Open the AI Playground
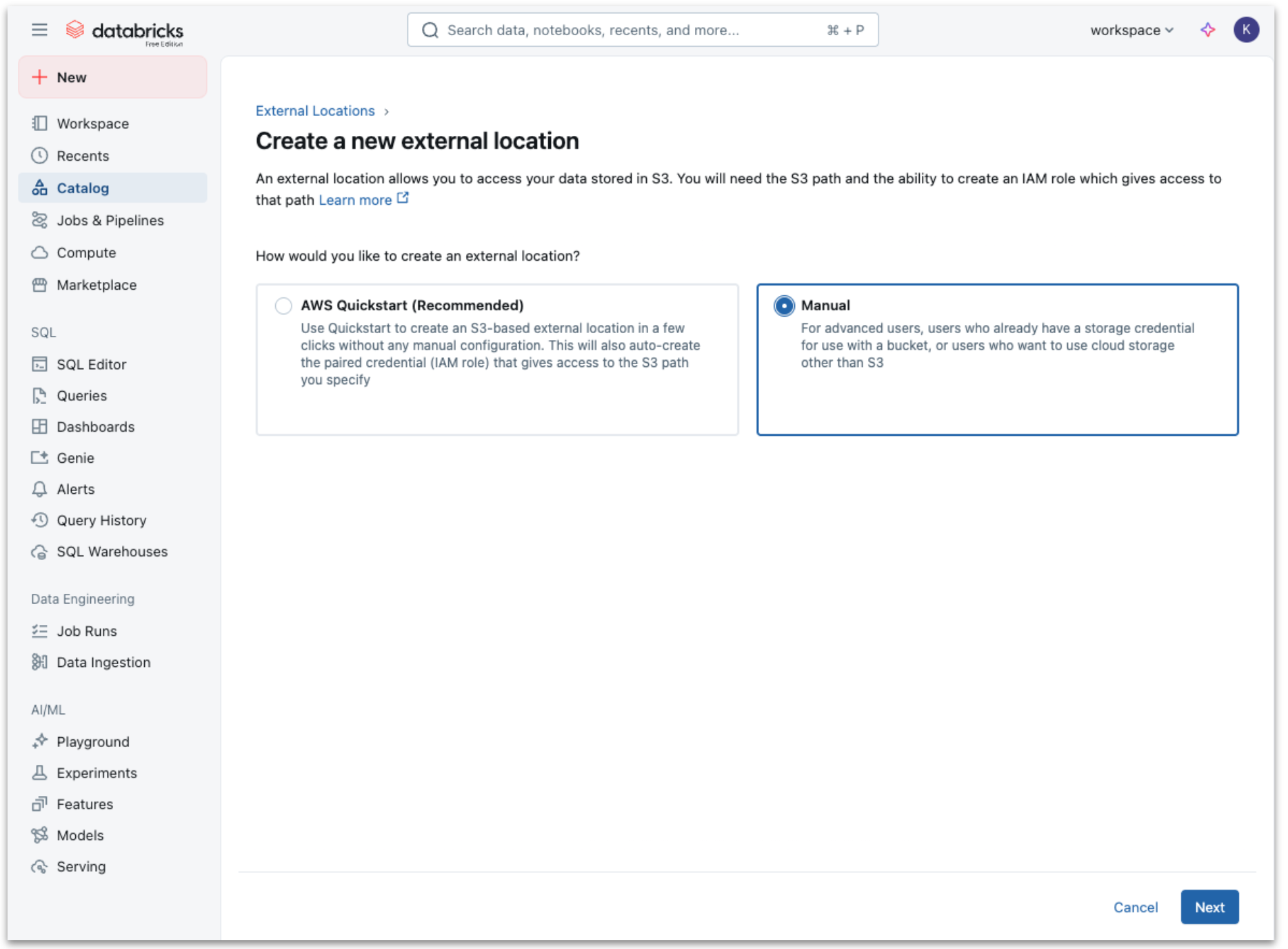Viewport: 1288px width, 949px height. [92, 741]
